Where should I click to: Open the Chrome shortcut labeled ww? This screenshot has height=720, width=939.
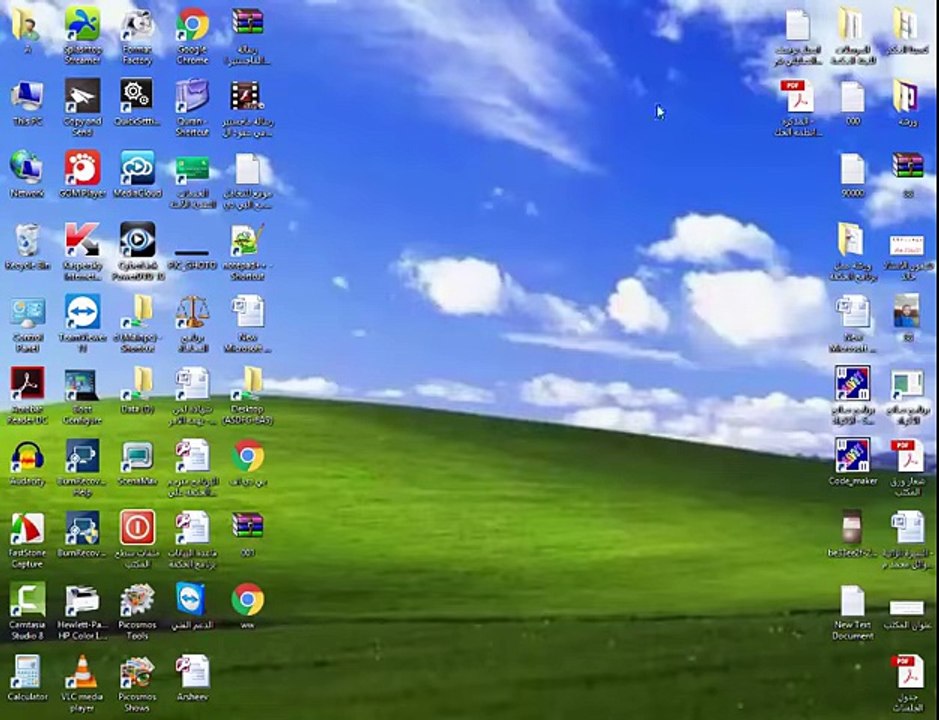247,605
